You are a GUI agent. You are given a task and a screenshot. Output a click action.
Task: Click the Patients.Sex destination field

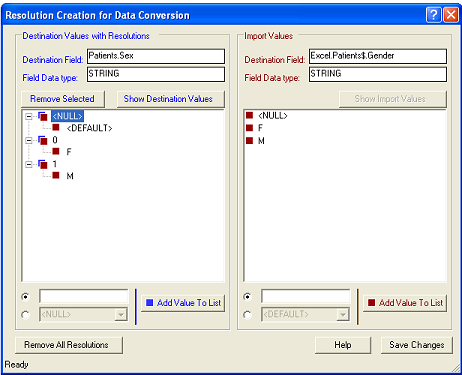pyautogui.click(x=156, y=56)
